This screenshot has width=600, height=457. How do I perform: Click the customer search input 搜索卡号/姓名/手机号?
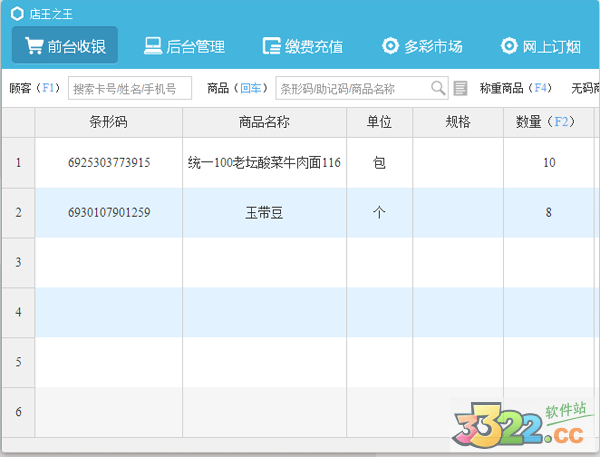point(130,88)
